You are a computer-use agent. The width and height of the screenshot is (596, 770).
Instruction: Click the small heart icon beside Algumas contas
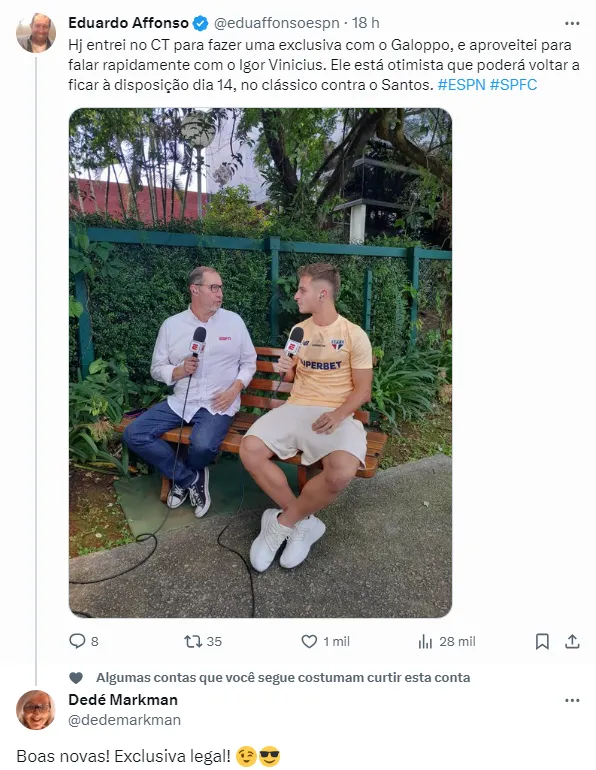pyautogui.click(x=76, y=678)
